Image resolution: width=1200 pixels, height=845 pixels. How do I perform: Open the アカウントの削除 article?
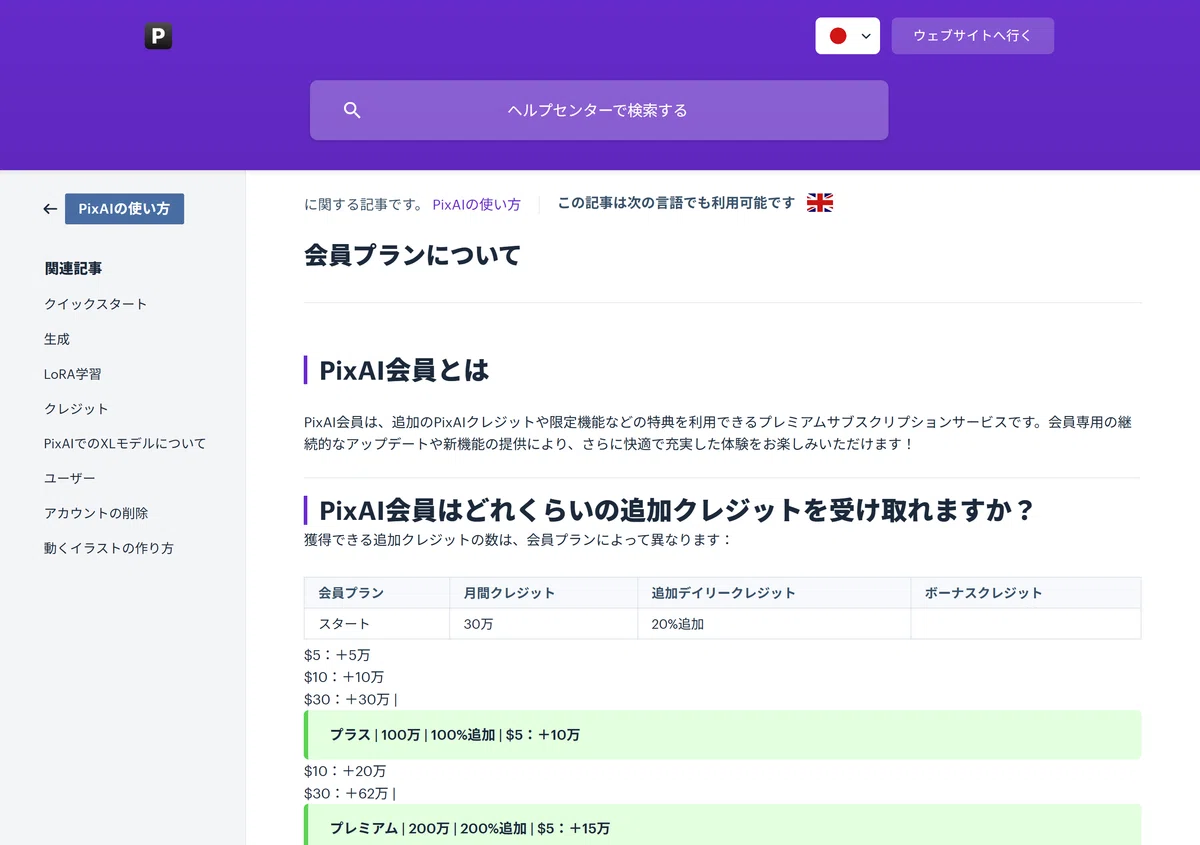pos(96,513)
